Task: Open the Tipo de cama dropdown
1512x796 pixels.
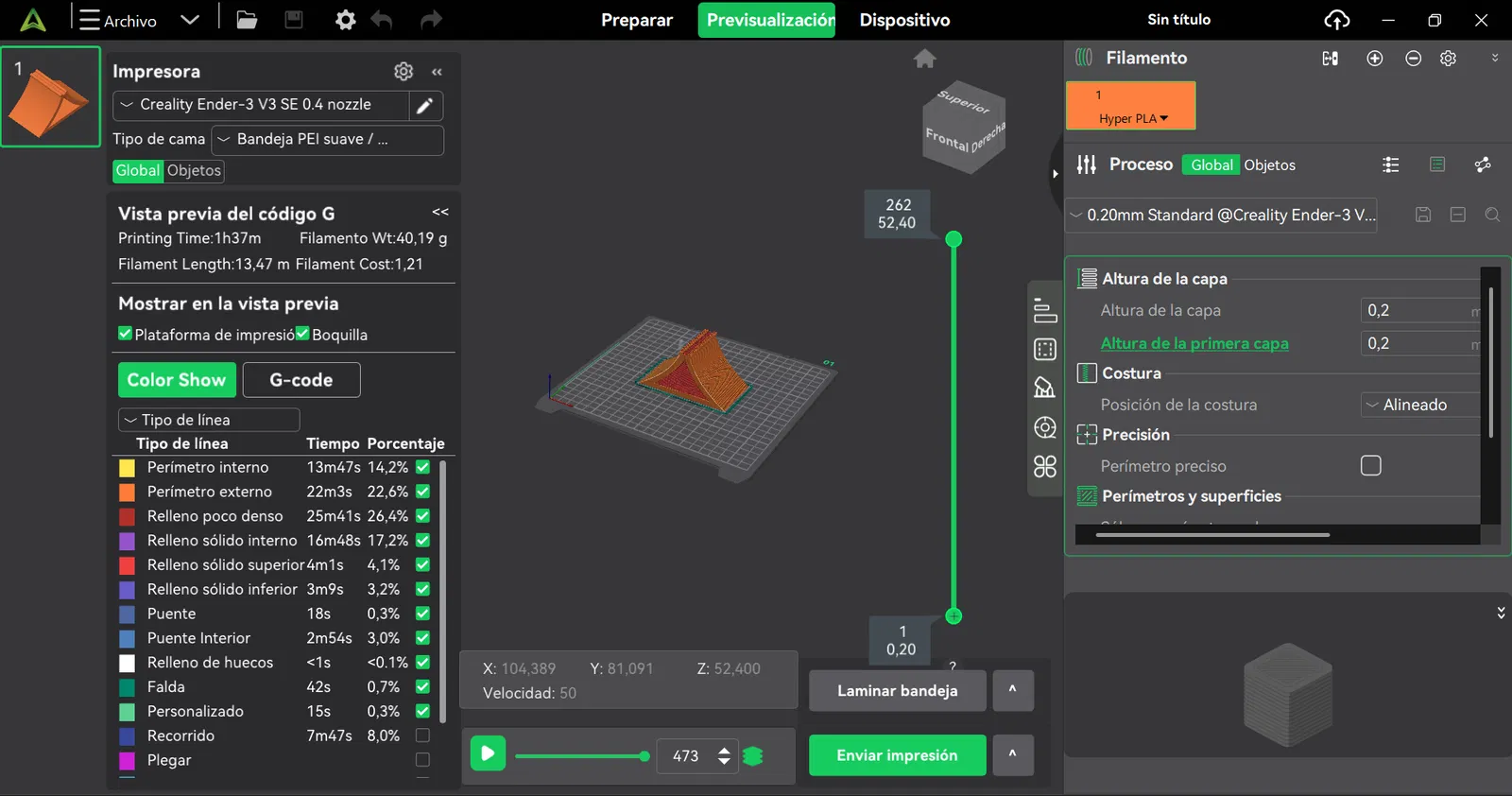Action: tap(327, 140)
